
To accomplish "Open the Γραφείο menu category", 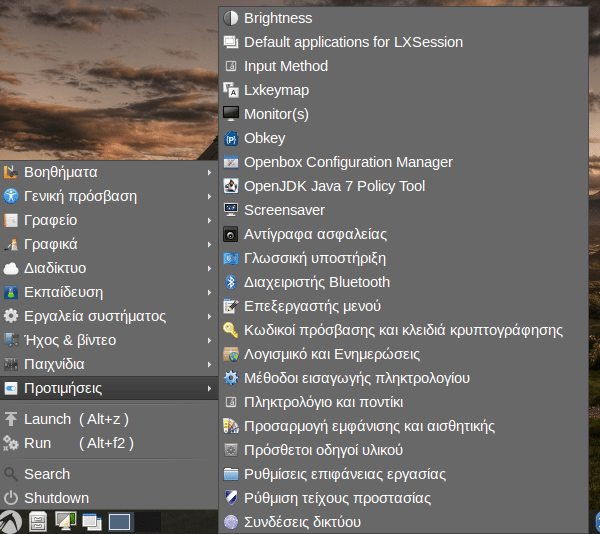I will coord(109,220).
